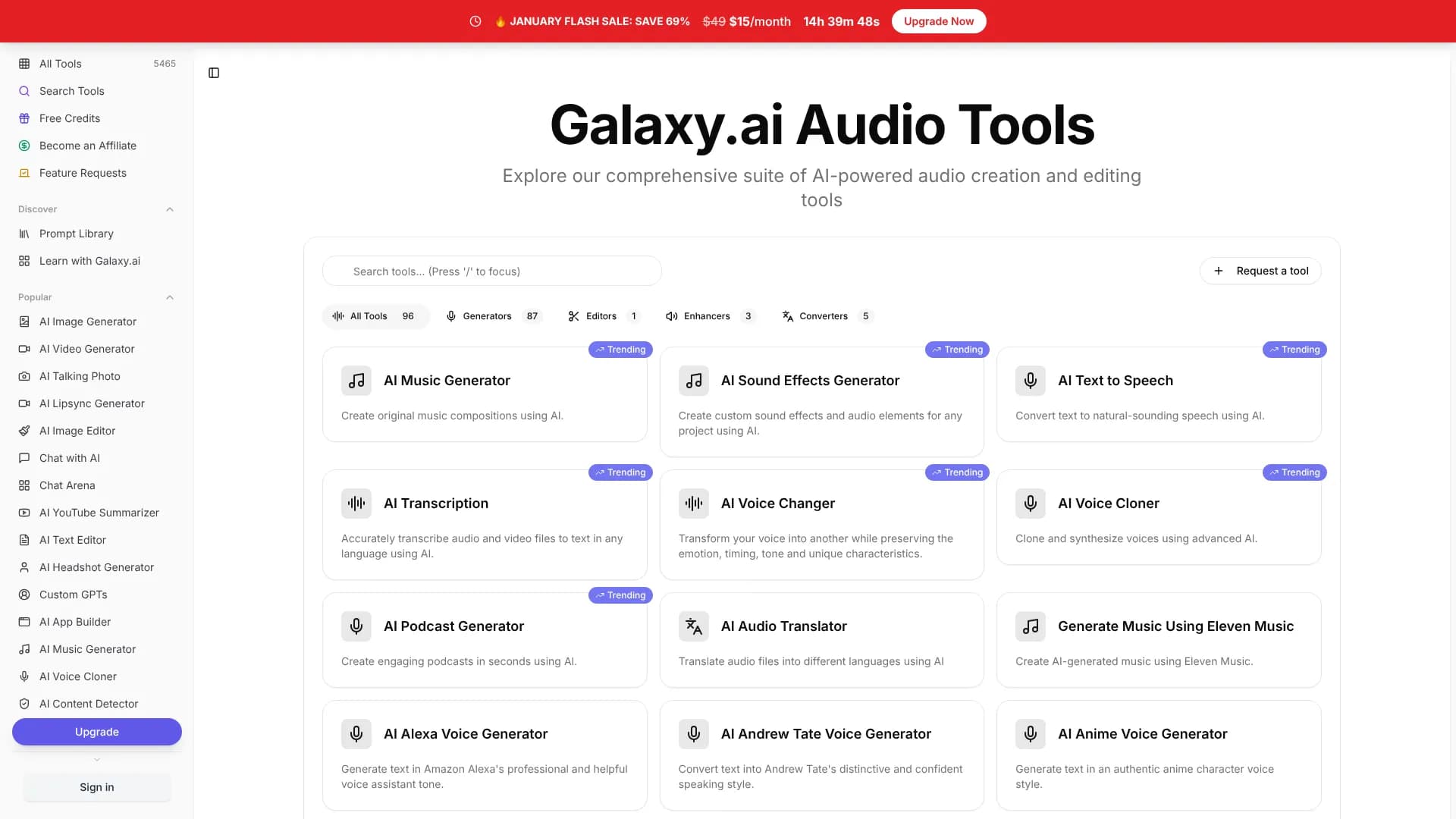Click the Request a tool button
Image resolution: width=1456 pixels, height=819 pixels.
1260,271
